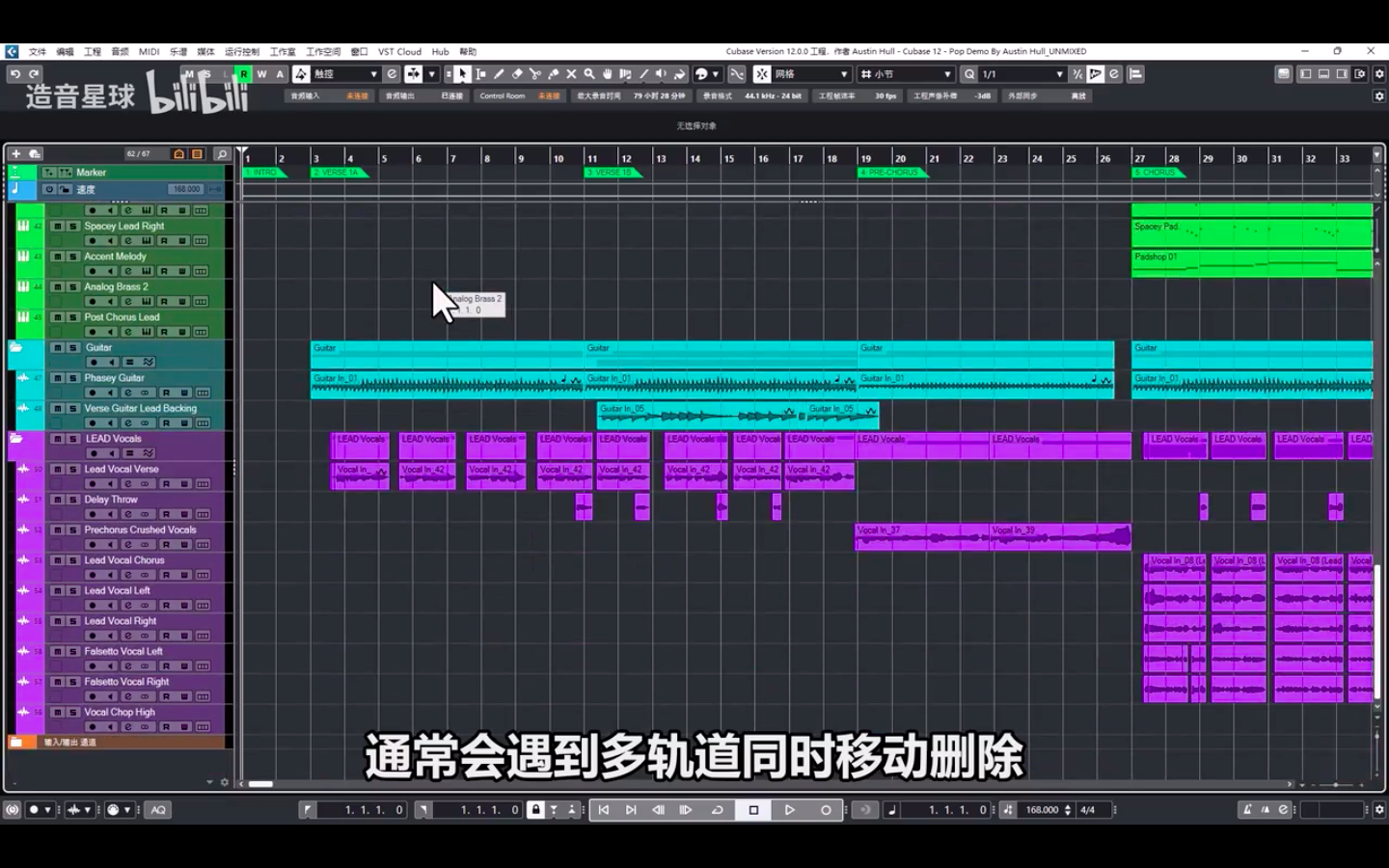This screenshot has width=1389, height=868.
Task: Select the Comp hand tool
Action: click(x=608, y=74)
